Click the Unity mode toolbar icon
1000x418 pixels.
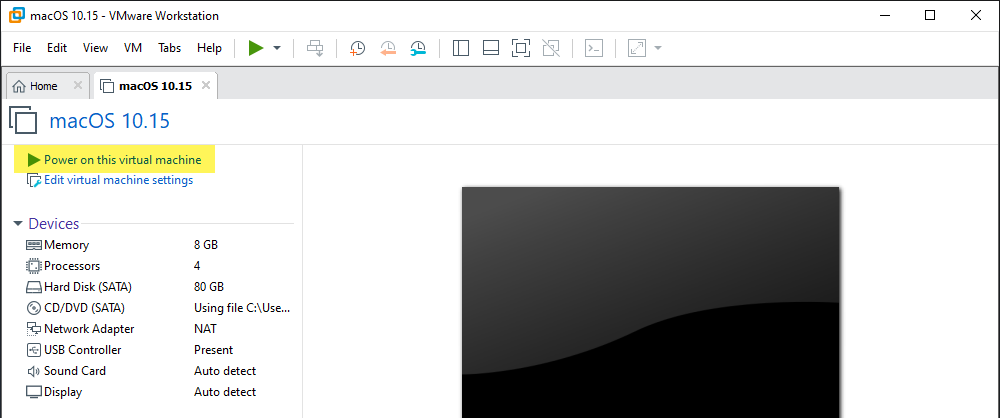pyautogui.click(x=551, y=49)
